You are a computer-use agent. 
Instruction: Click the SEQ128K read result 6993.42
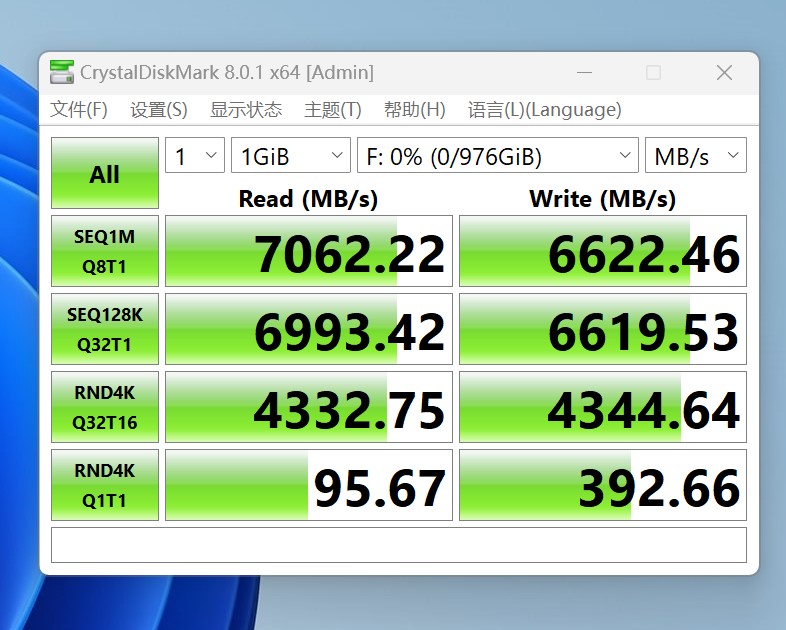309,329
